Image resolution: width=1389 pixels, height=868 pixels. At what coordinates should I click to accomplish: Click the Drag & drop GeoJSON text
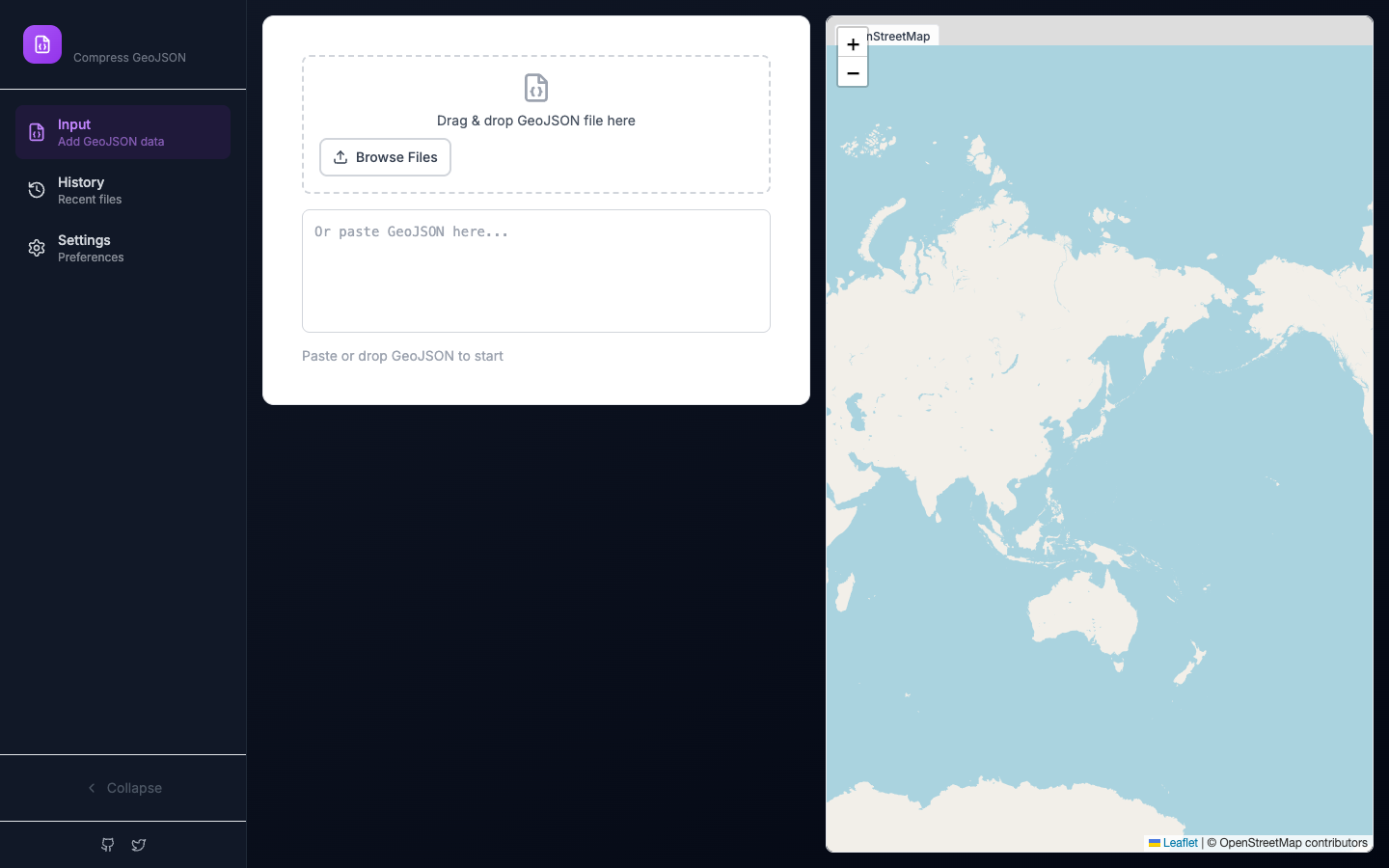536,121
